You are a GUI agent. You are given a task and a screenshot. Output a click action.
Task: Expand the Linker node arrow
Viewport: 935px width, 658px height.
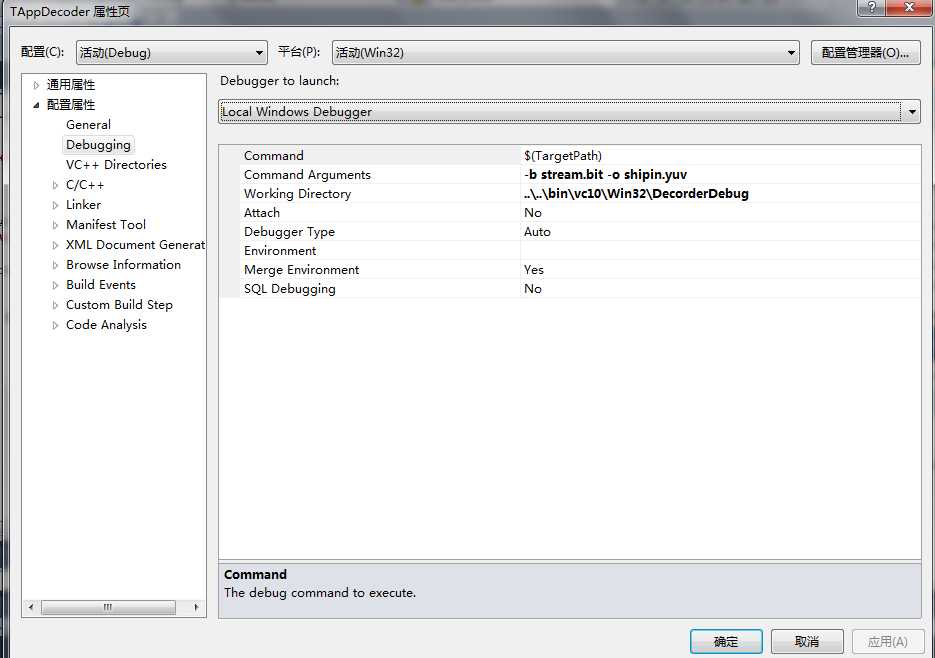[x=55, y=205]
